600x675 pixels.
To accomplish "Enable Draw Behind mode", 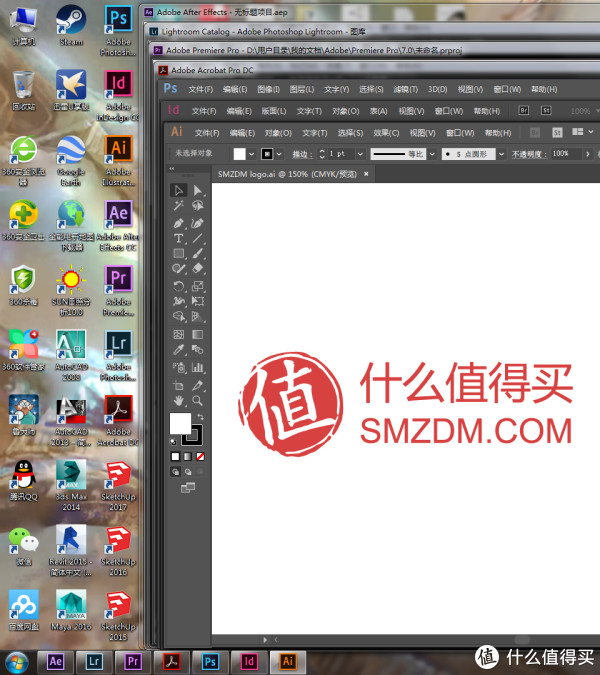I will pyautogui.click(x=188, y=472).
